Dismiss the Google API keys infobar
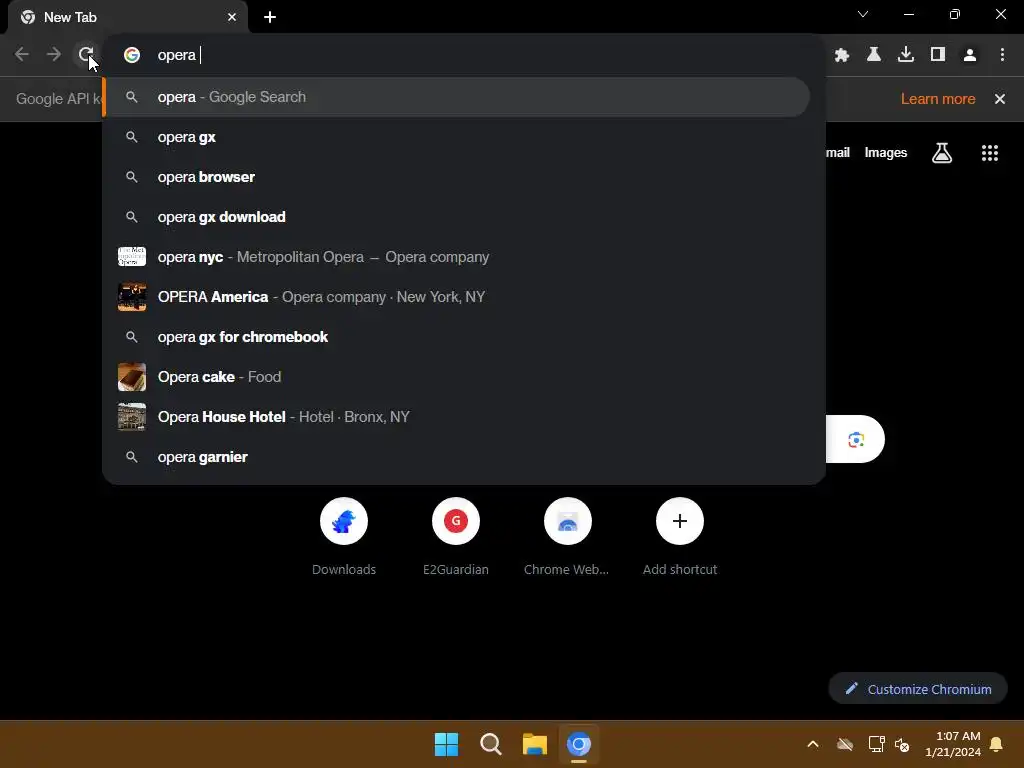Image resolution: width=1024 pixels, height=768 pixels. tap(1000, 99)
